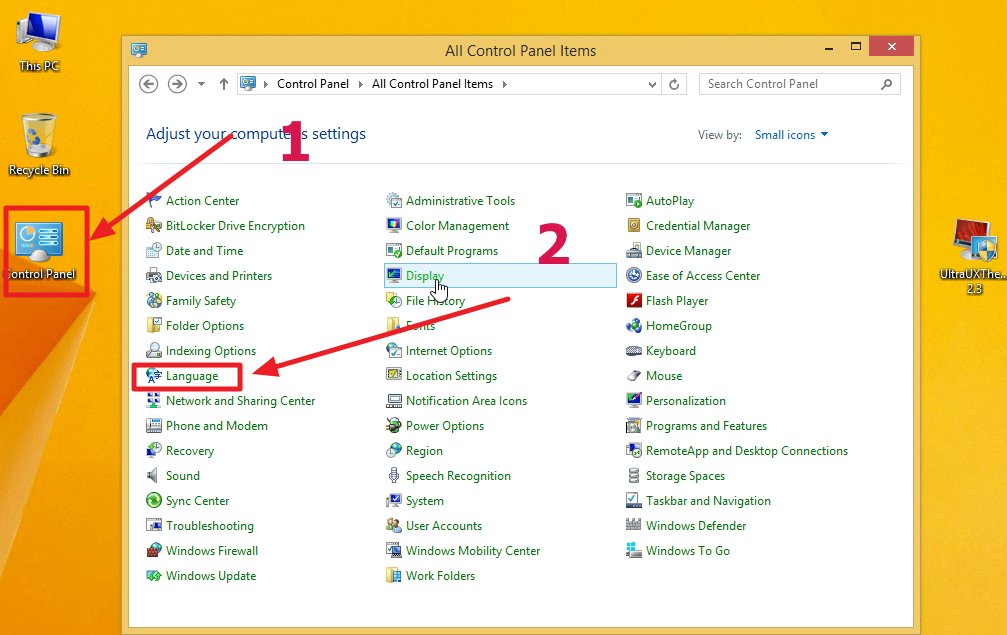Expand the arrow before Control Panel breadcrumb
Screen dimensions: 1007x635
coord(266,84)
